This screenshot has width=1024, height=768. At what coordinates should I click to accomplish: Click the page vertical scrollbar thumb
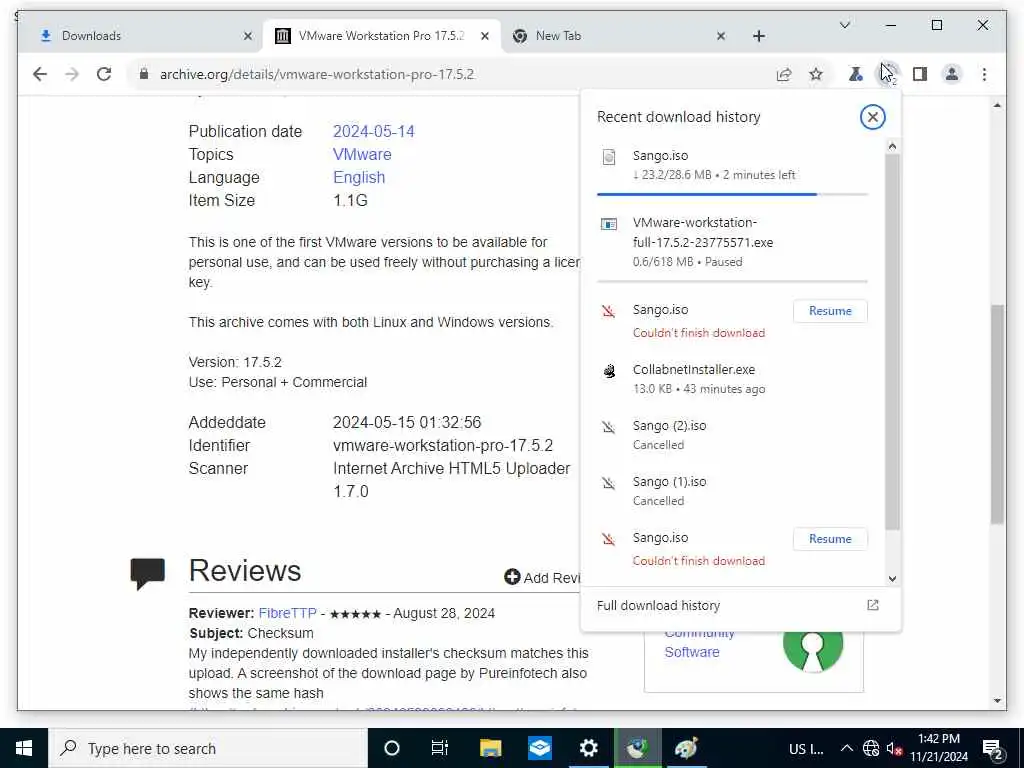(997, 413)
